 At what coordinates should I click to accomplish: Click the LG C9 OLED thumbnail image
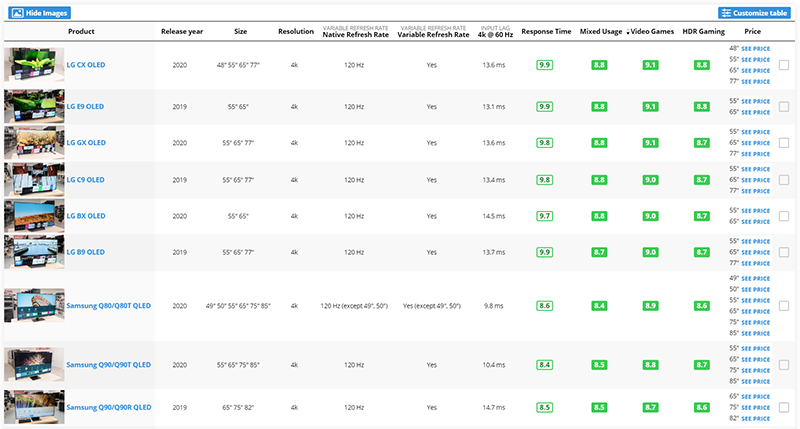34,180
